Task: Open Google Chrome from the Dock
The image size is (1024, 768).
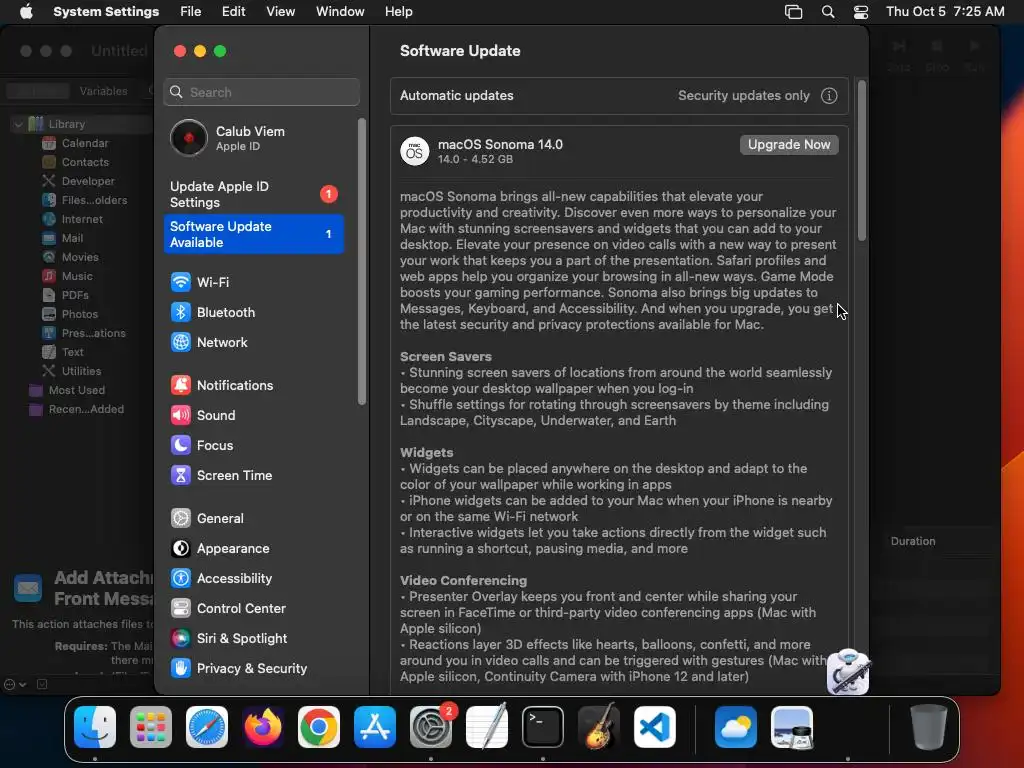Action: [319, 727]
